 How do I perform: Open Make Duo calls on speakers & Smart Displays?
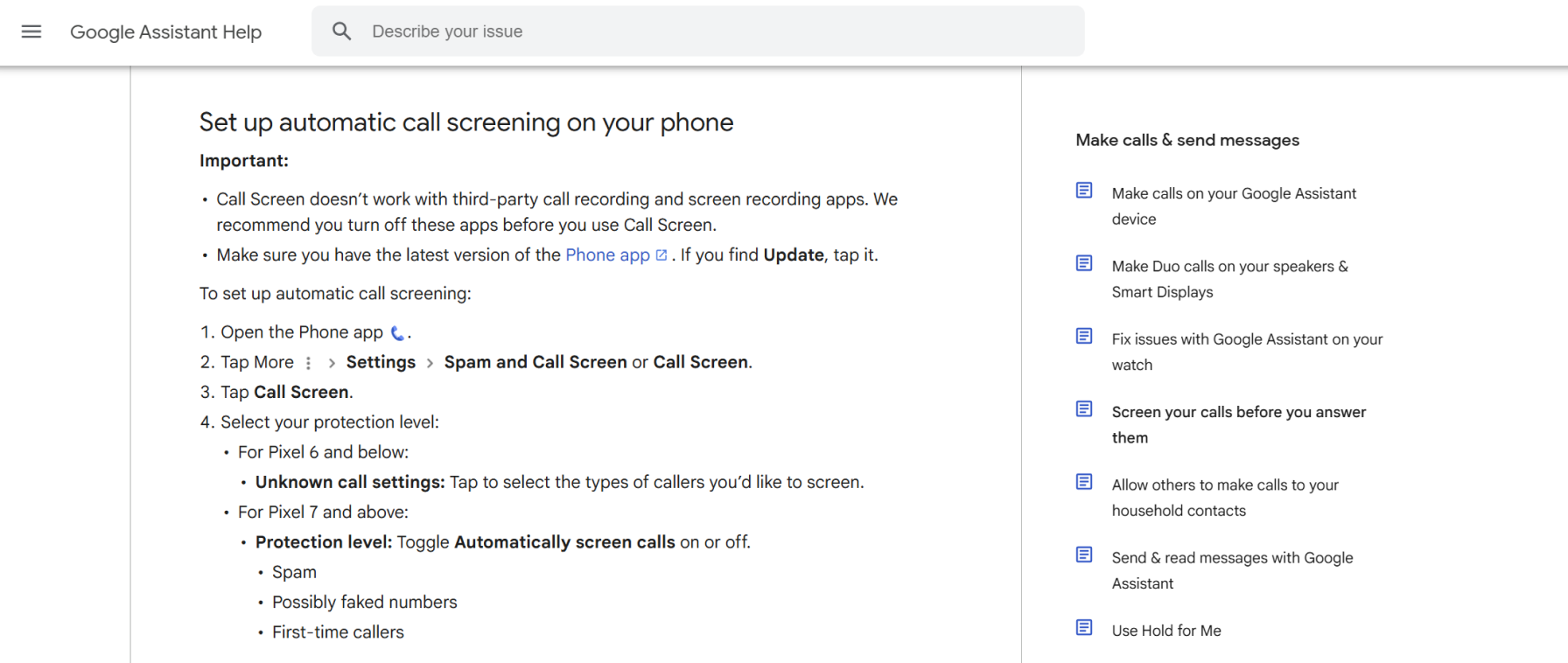(1229, 279)
